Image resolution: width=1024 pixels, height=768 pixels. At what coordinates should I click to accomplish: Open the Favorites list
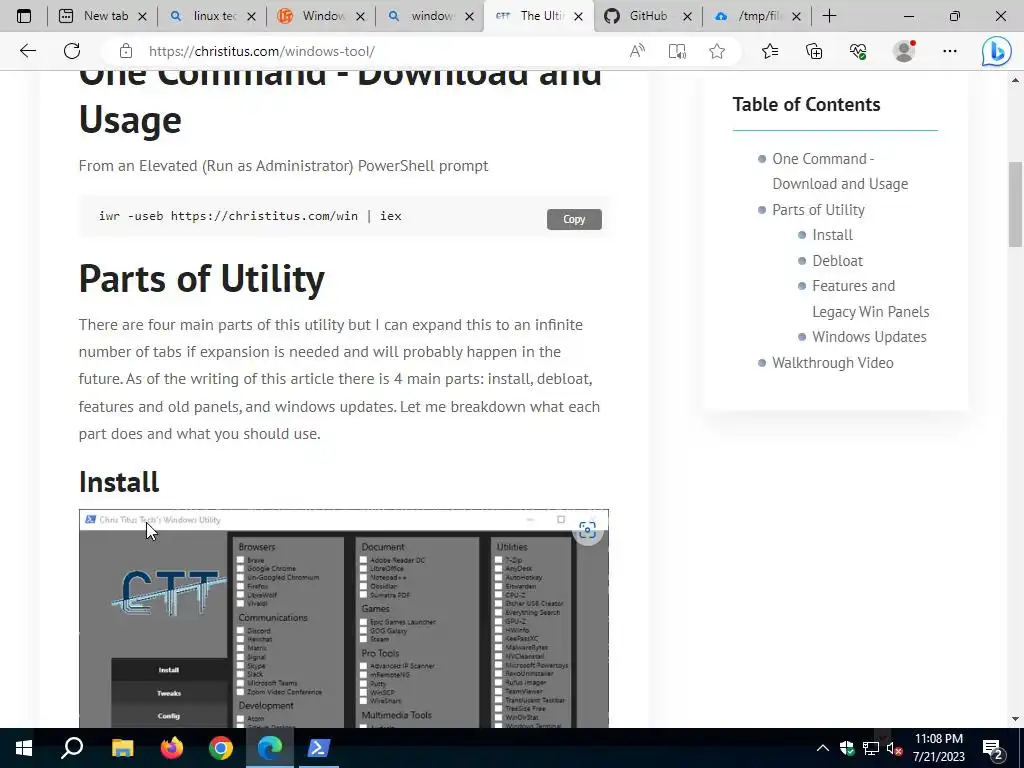[770, 51]
